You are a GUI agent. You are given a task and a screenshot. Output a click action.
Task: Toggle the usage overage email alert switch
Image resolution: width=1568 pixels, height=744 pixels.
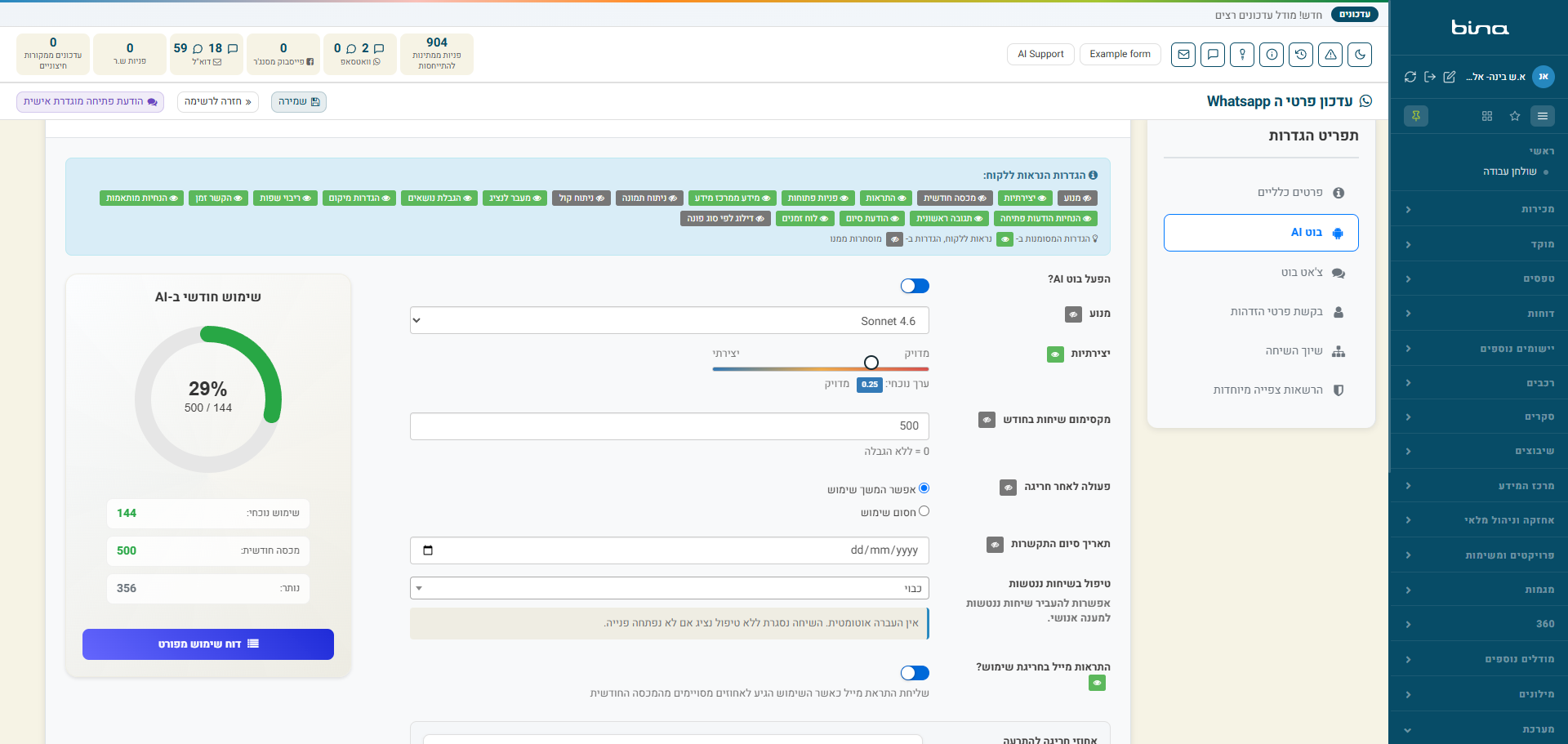coord(915,673)
